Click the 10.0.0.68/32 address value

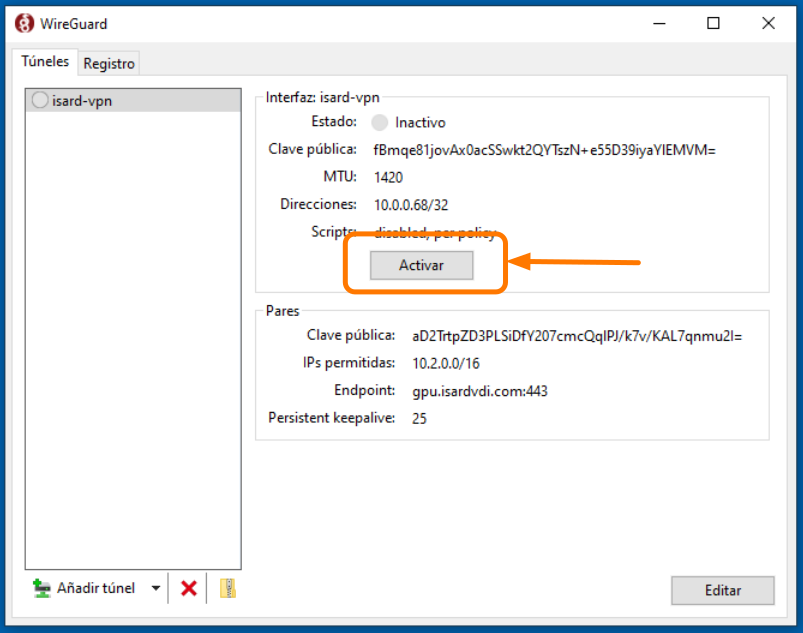[411, 205]
